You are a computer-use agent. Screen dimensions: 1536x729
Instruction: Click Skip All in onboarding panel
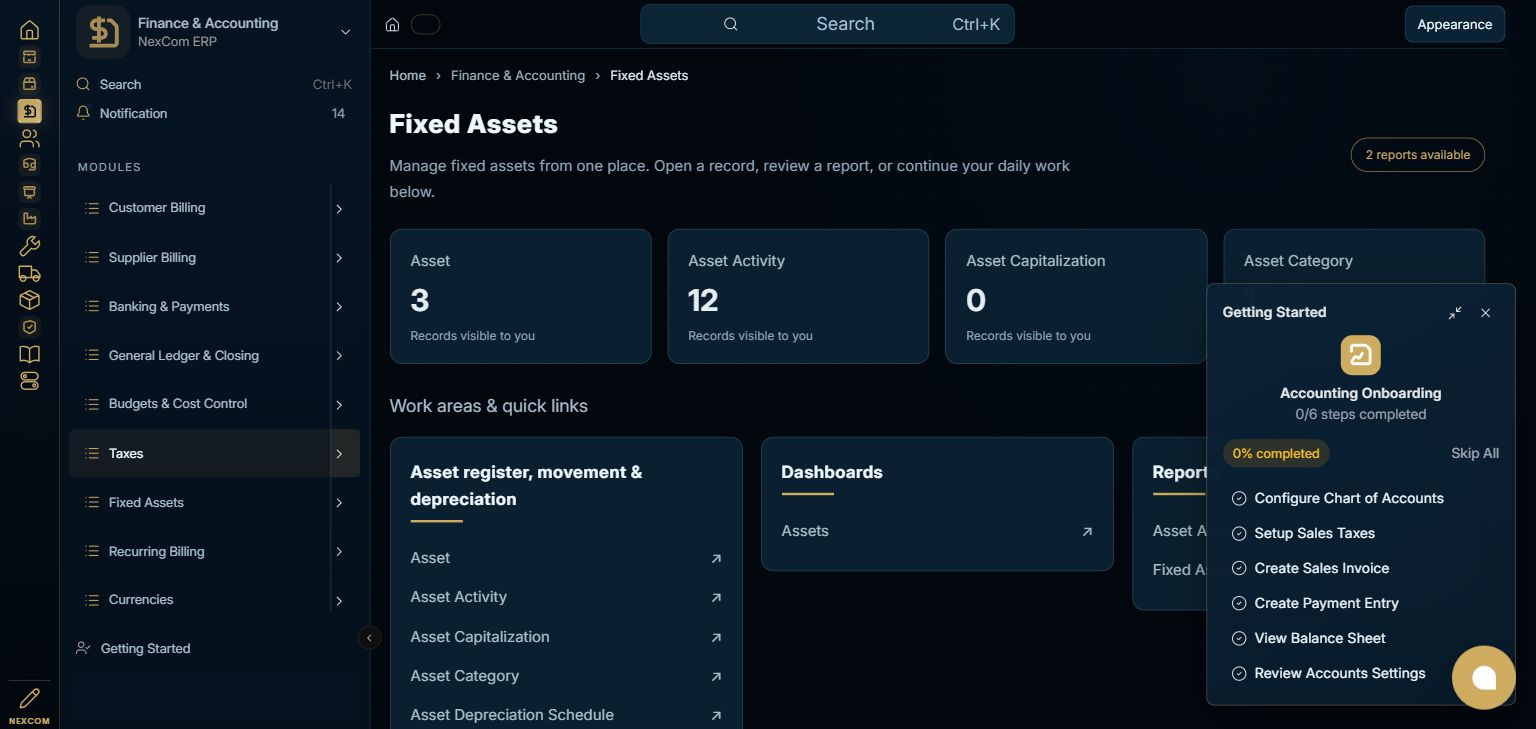point(1475,453)
